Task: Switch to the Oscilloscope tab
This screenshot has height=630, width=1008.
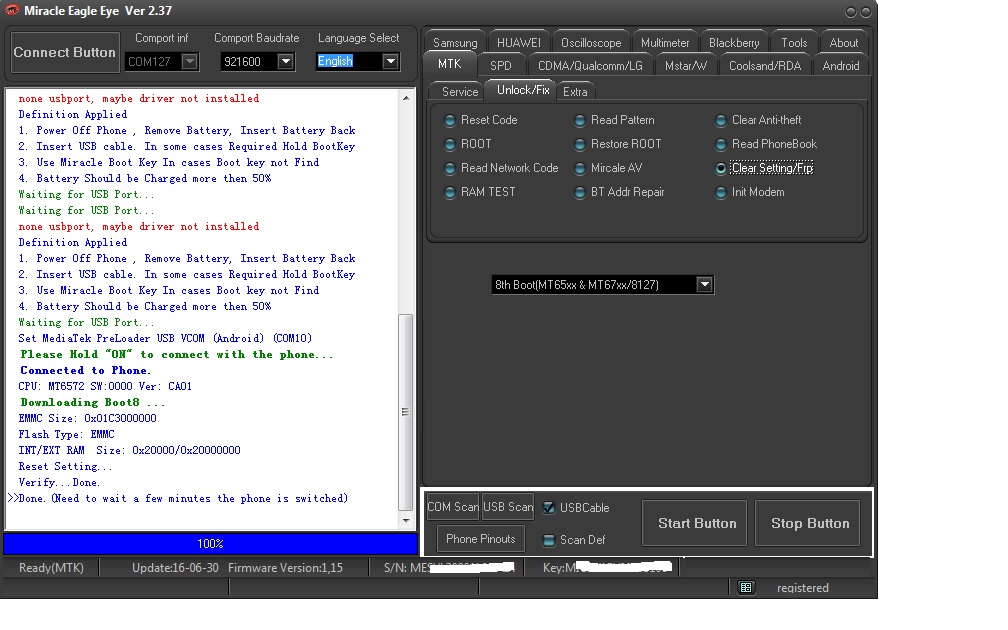Action: [591, 42]
